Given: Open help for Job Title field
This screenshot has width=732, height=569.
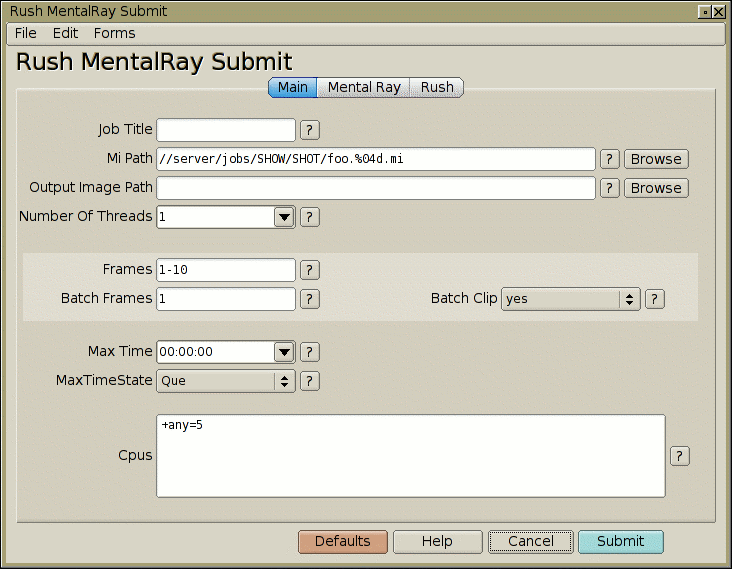Looking at the screenshot, I should point(310,130).
